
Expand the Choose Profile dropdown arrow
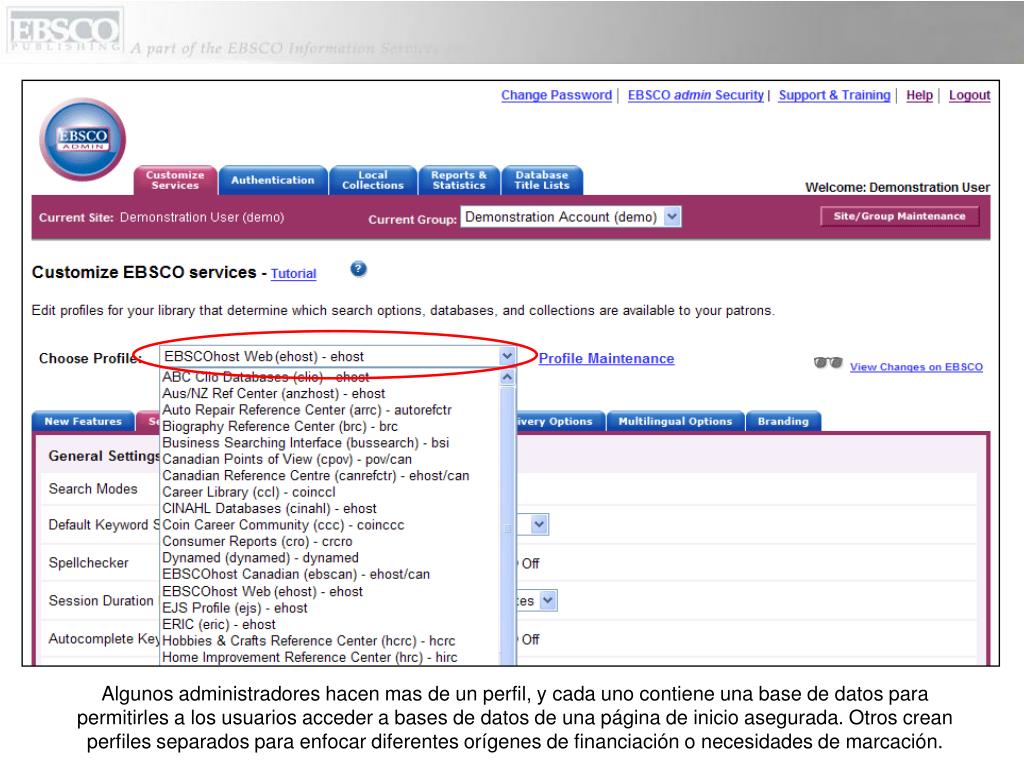point(507,356)
